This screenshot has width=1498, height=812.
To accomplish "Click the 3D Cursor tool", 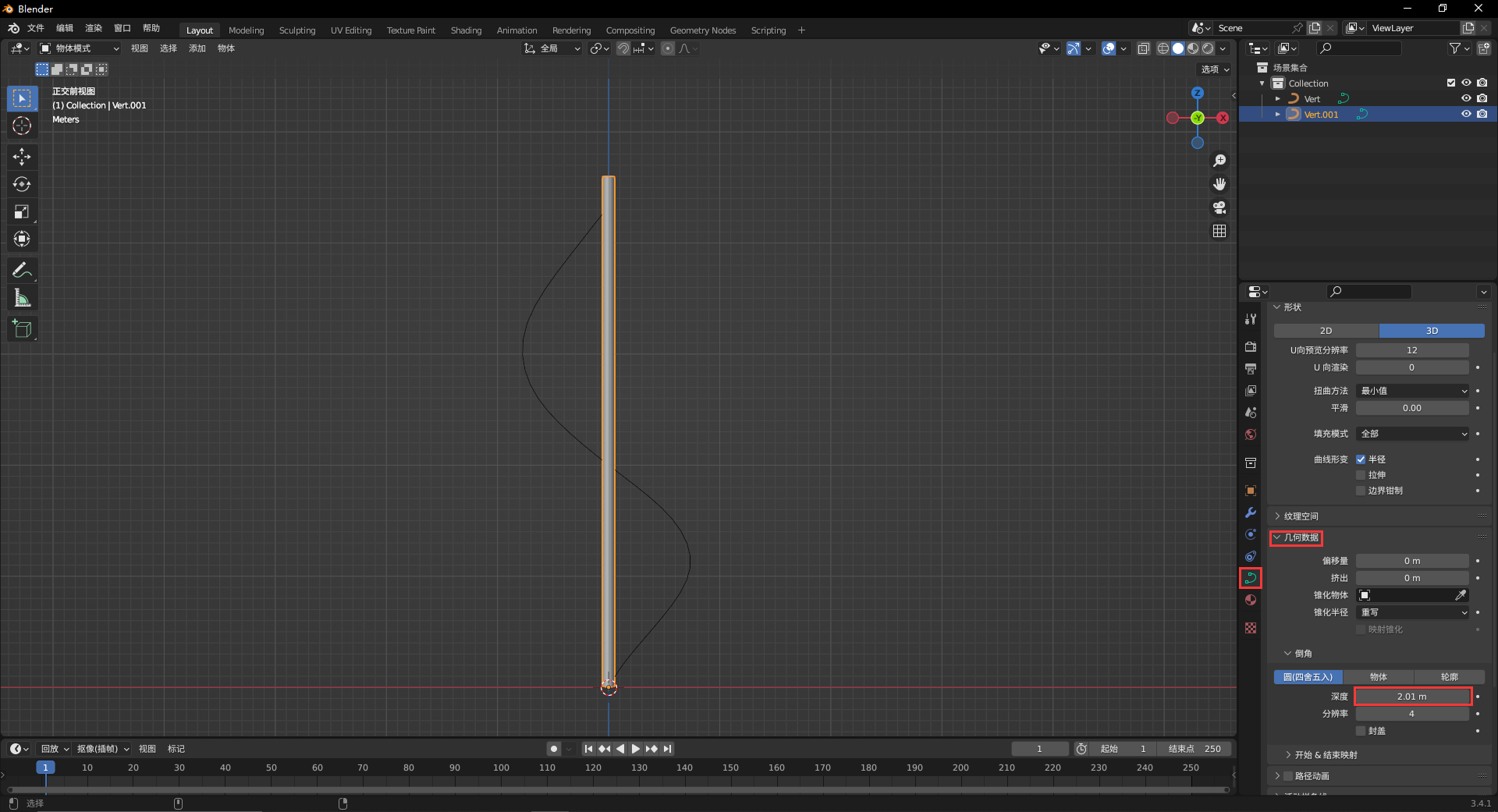I will [22, 126].
